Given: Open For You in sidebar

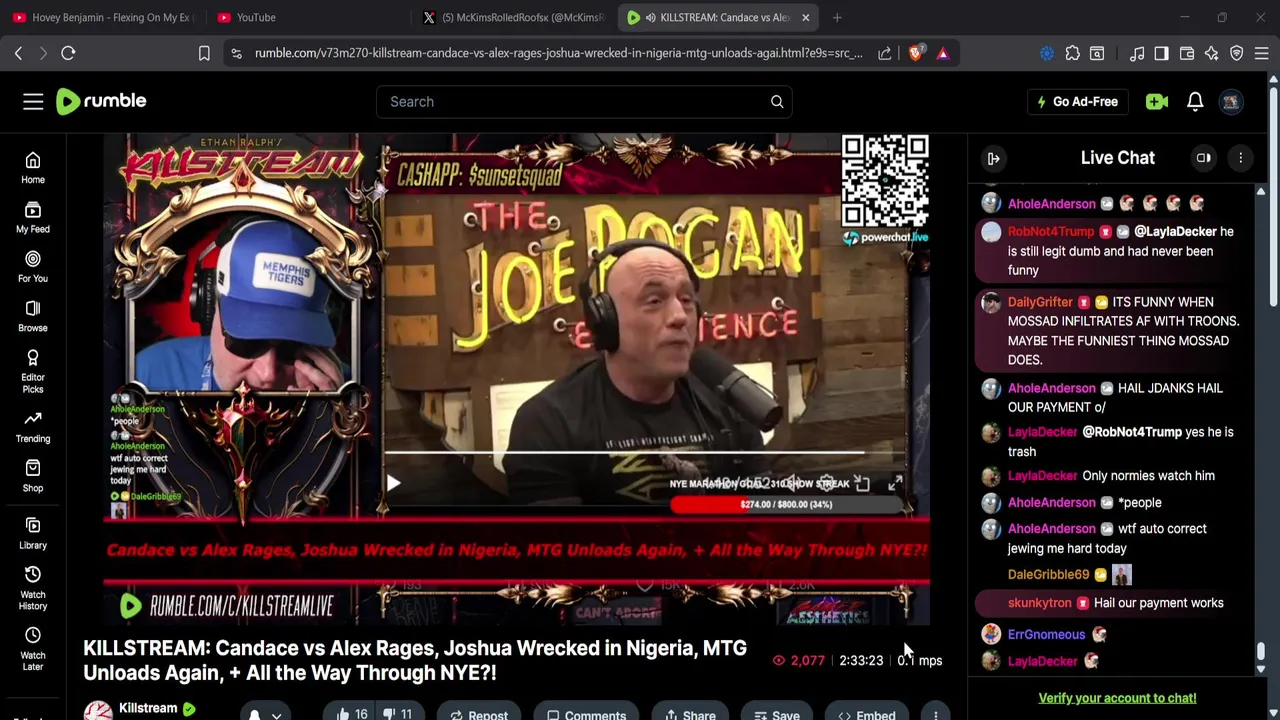Looking at the screenshot, I should [33, 267].
